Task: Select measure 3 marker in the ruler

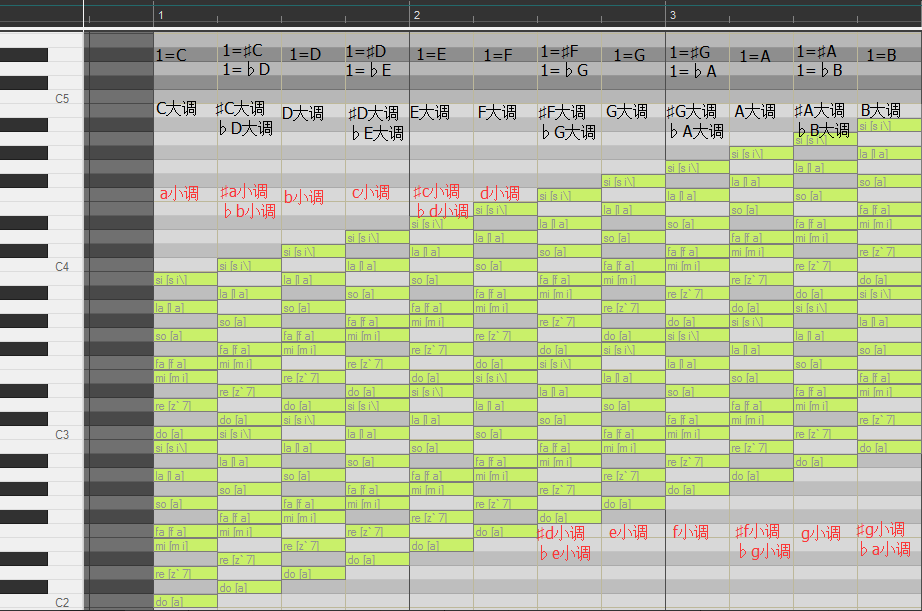Action: click(673, 15)
